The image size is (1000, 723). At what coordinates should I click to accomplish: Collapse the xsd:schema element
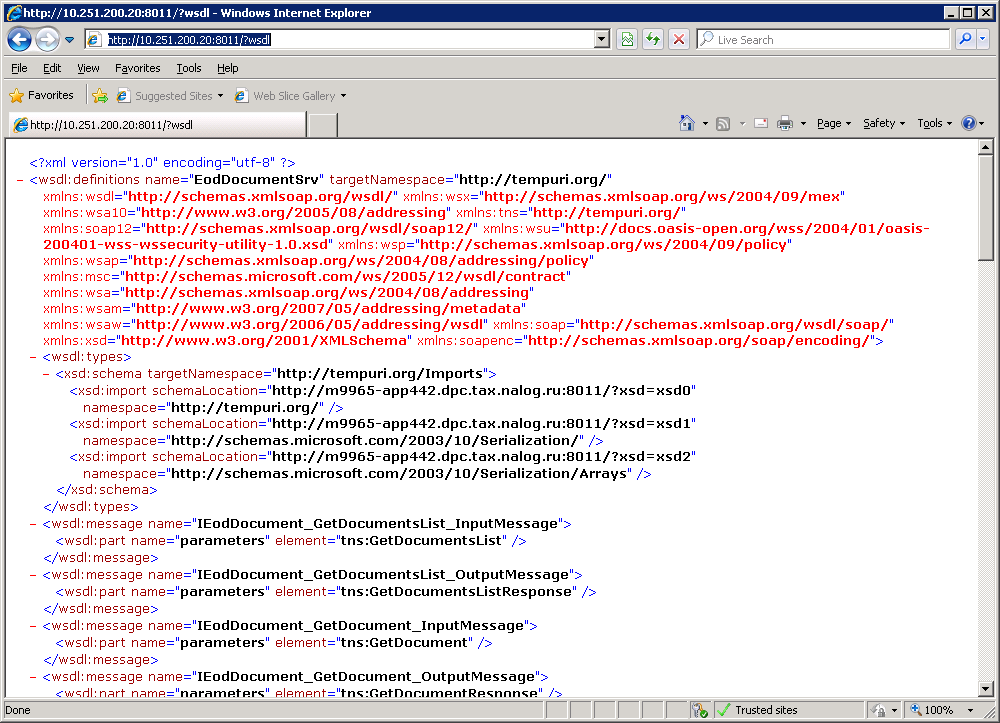click(x=47, y=374)
